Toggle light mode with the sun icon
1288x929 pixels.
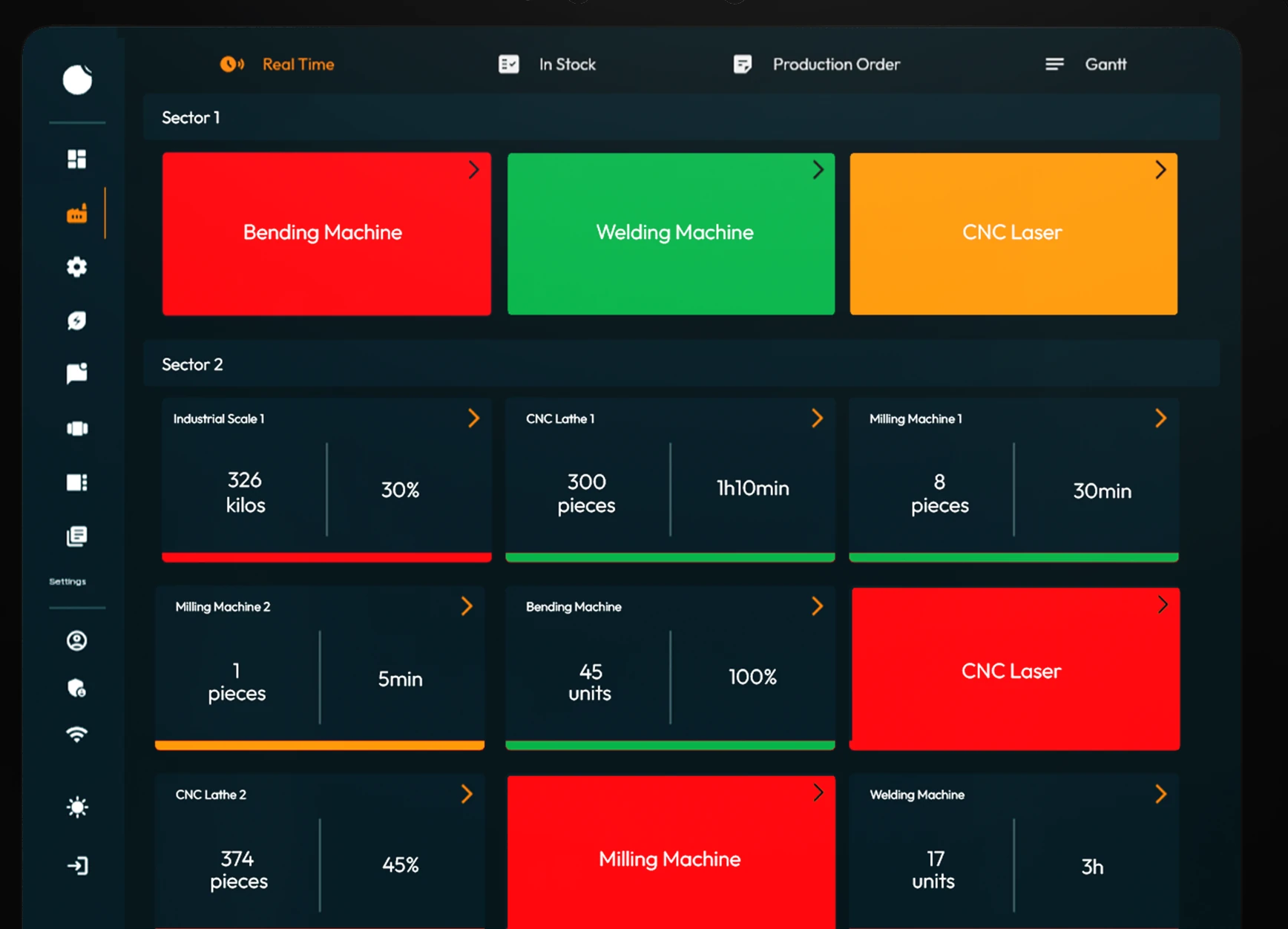[x=77, y=807]
